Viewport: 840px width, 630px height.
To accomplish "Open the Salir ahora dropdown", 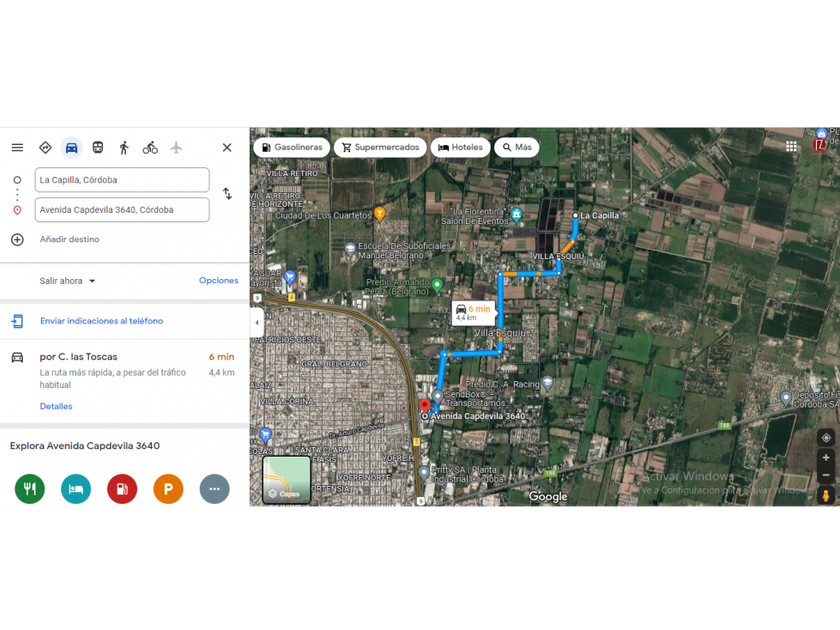I will coord(67,281).
